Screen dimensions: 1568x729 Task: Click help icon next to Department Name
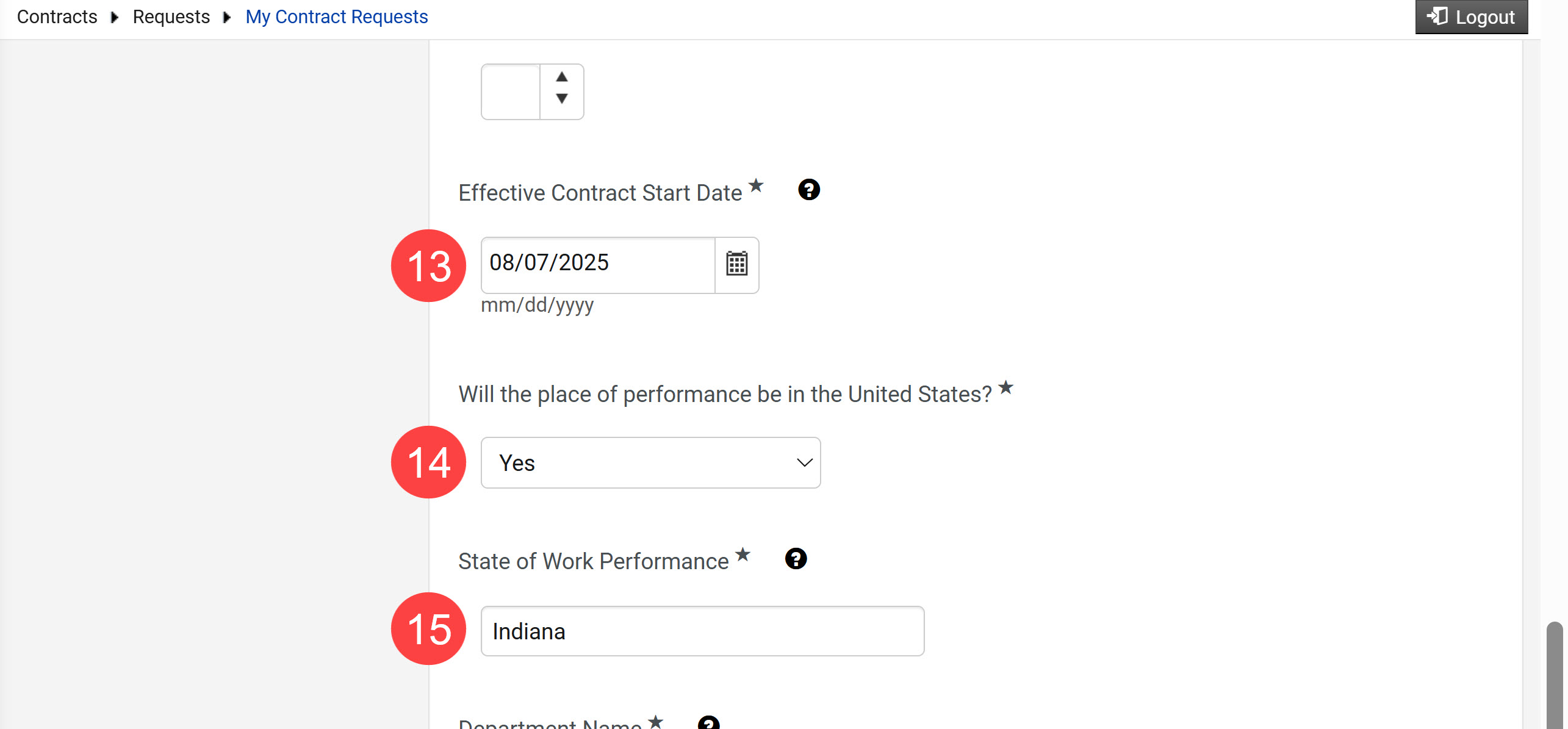[709, 723]
